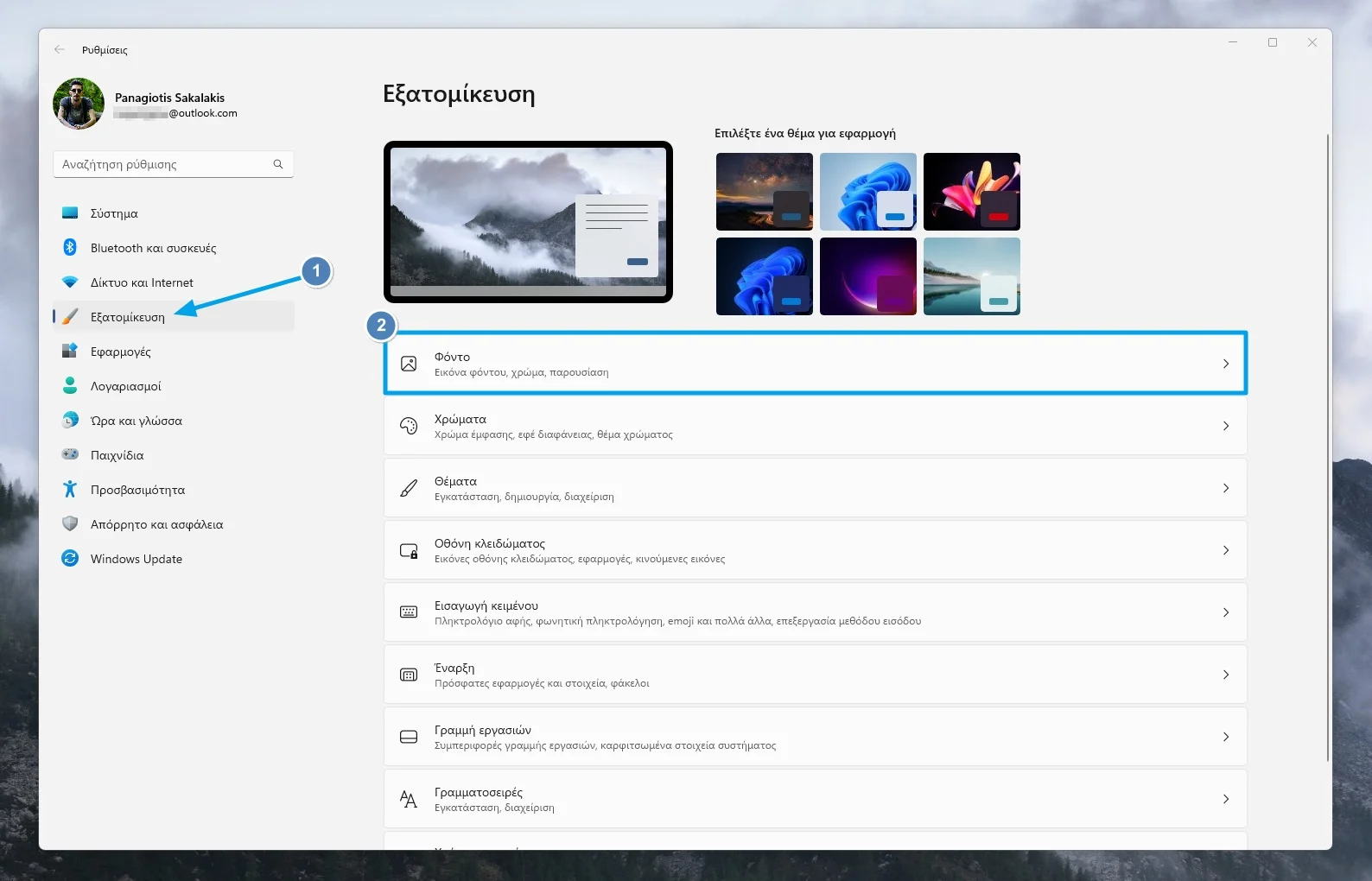Go to Δίκτυο και Internet section
This screenshot has width=1372, height=881.
pyautogui.click(x=142, y=282)
